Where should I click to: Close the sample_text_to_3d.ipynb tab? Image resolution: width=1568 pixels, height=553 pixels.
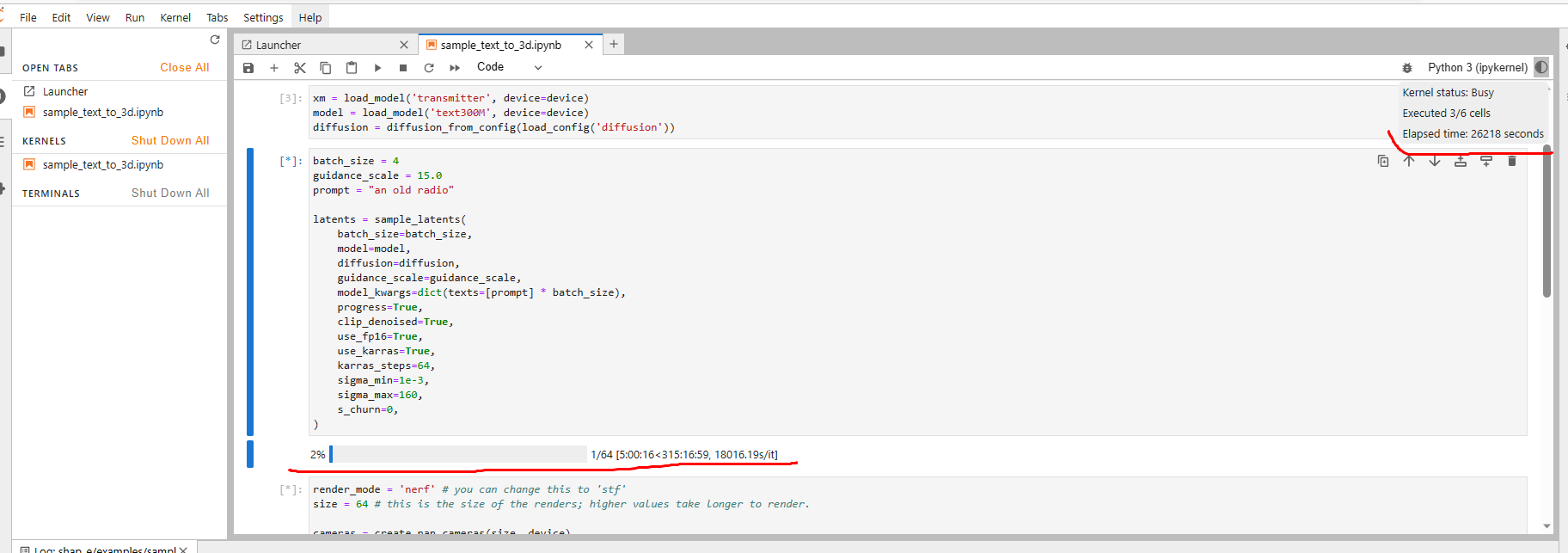pos(589,45)
